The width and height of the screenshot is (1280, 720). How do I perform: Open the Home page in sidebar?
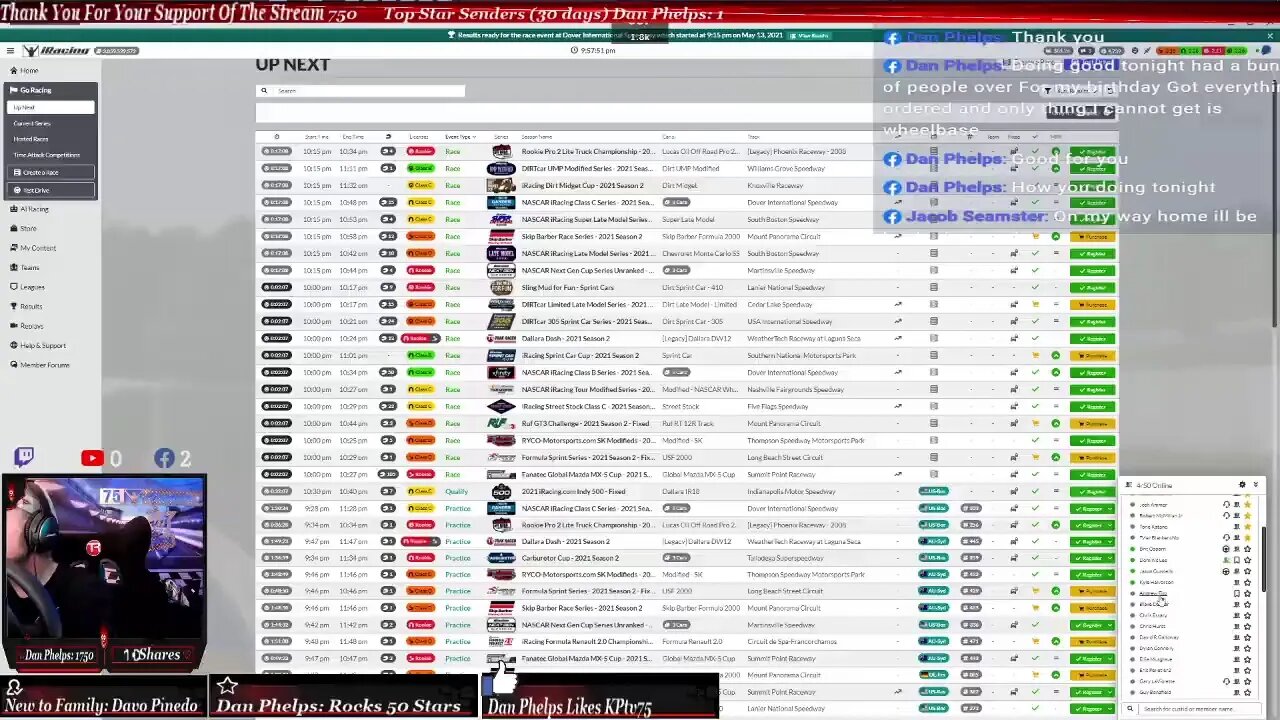24,70
